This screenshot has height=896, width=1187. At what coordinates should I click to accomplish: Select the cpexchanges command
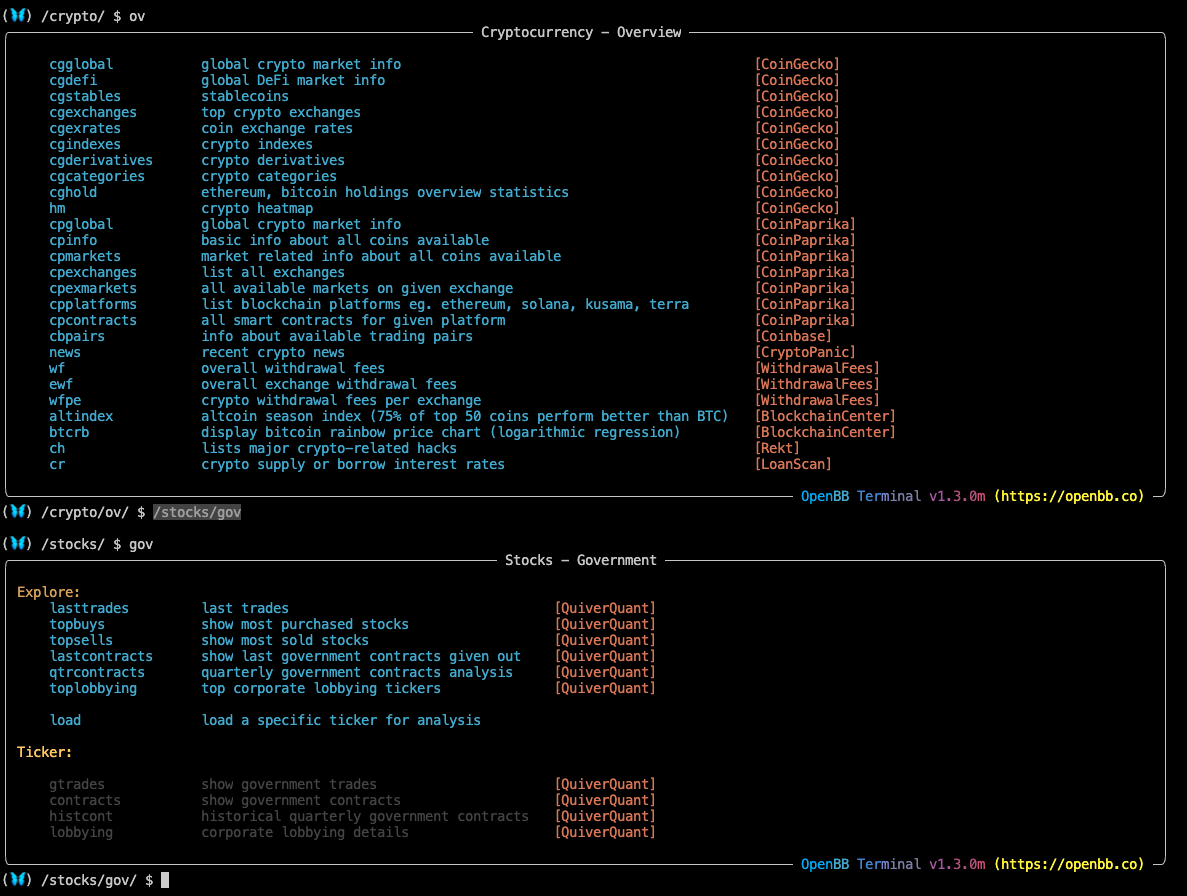(x=93, y=272)
